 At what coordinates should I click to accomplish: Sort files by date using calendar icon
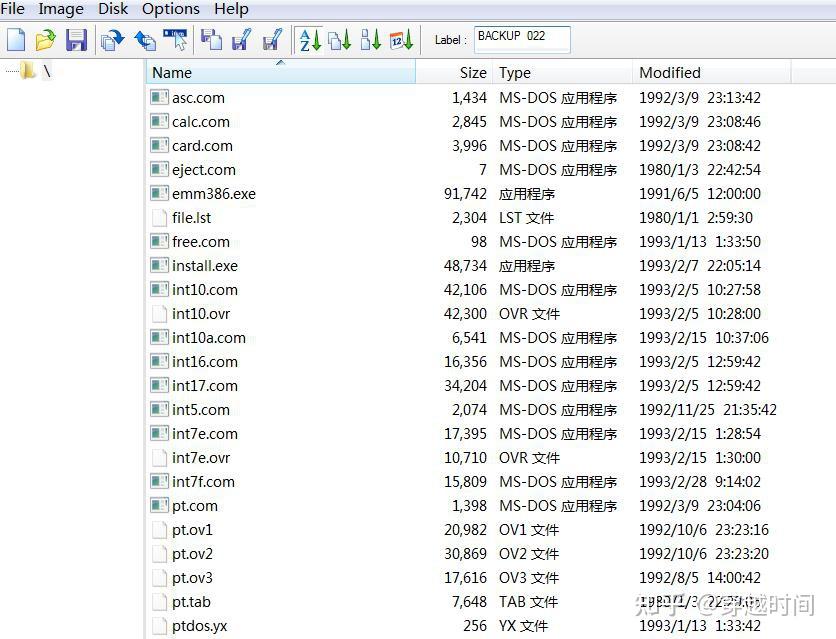(400, 39)
